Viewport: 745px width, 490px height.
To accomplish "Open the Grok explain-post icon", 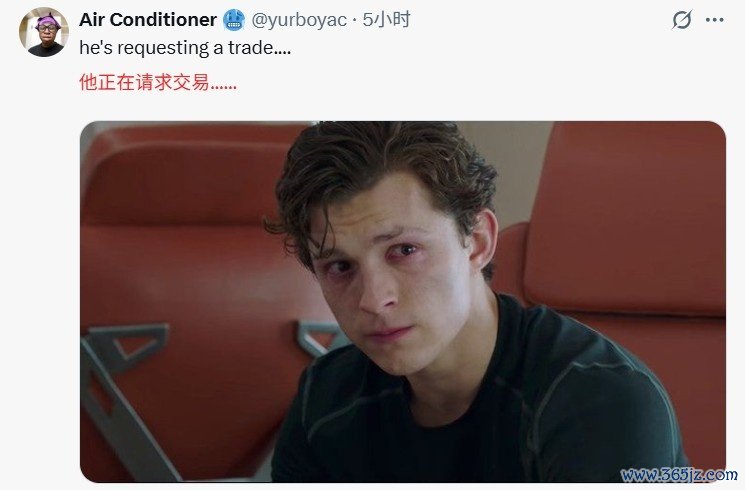I will [682, 20].
